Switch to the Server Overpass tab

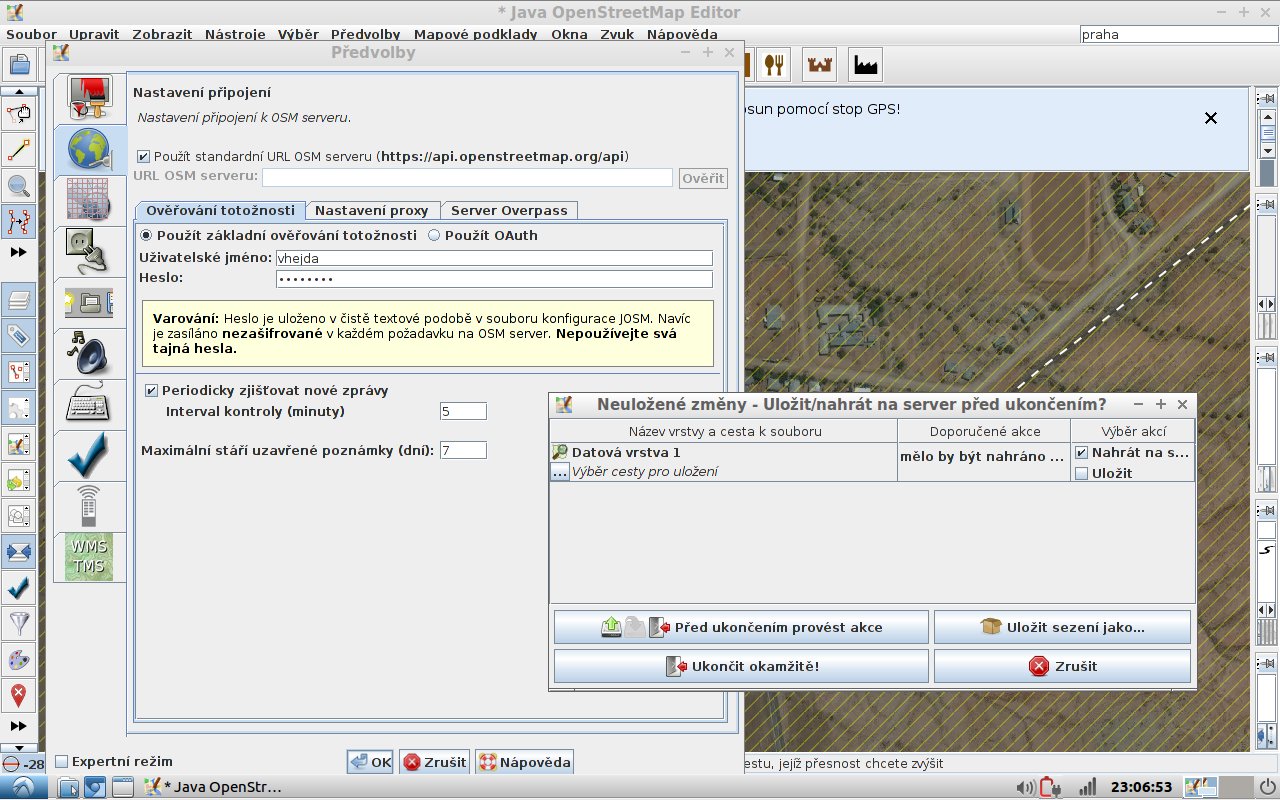click(x=509, y=210)
